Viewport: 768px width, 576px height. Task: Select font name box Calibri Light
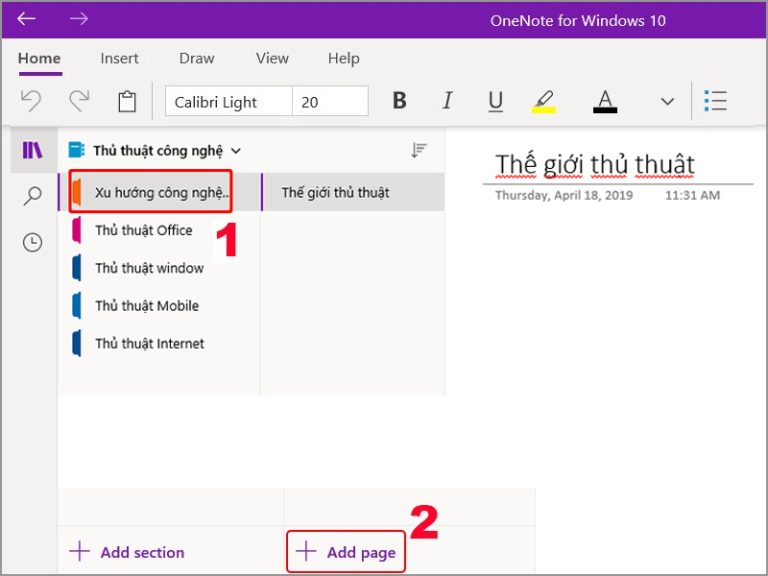coord(229,101)
